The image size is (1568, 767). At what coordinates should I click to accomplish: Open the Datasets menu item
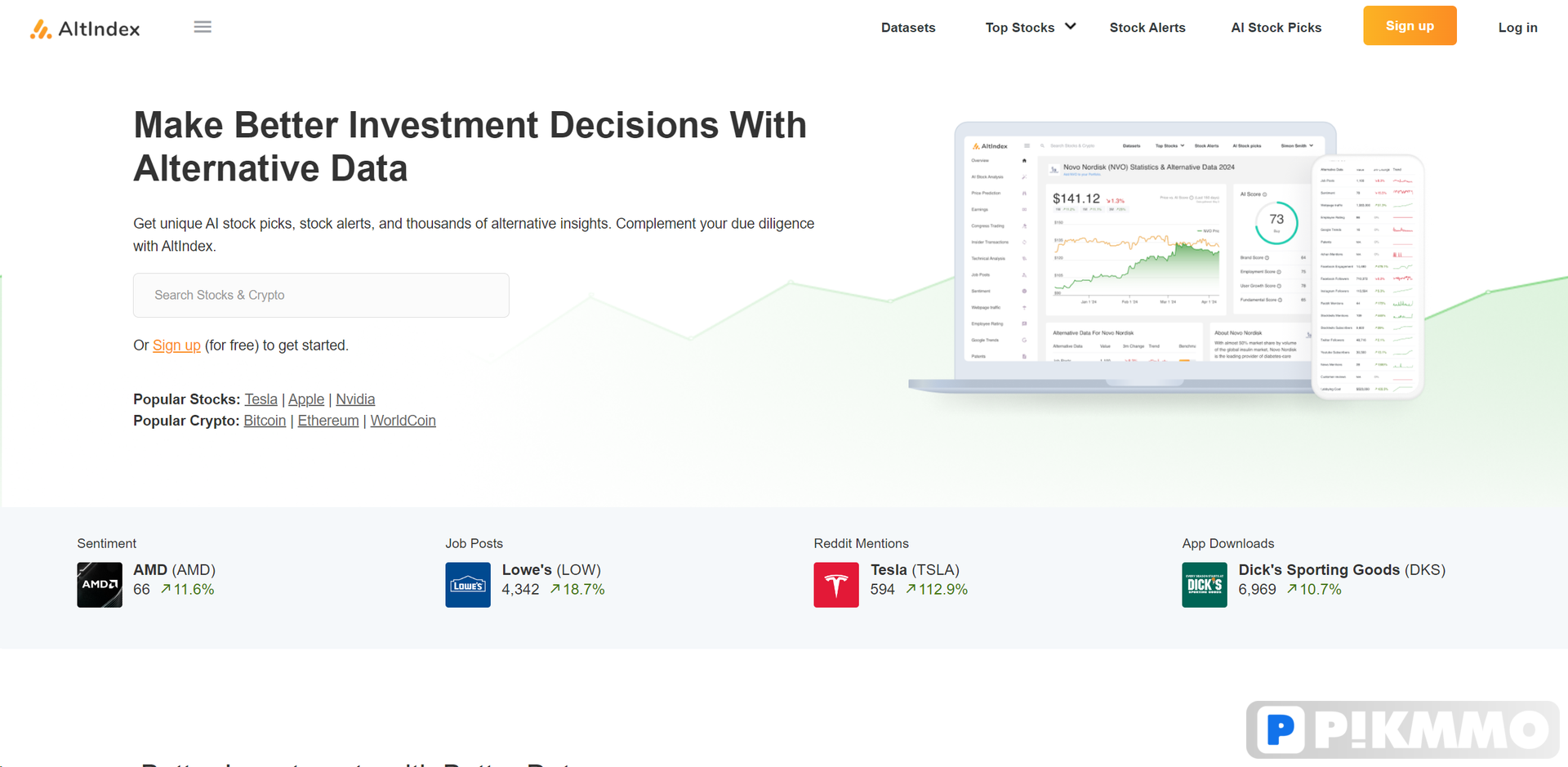click(908, 27)
